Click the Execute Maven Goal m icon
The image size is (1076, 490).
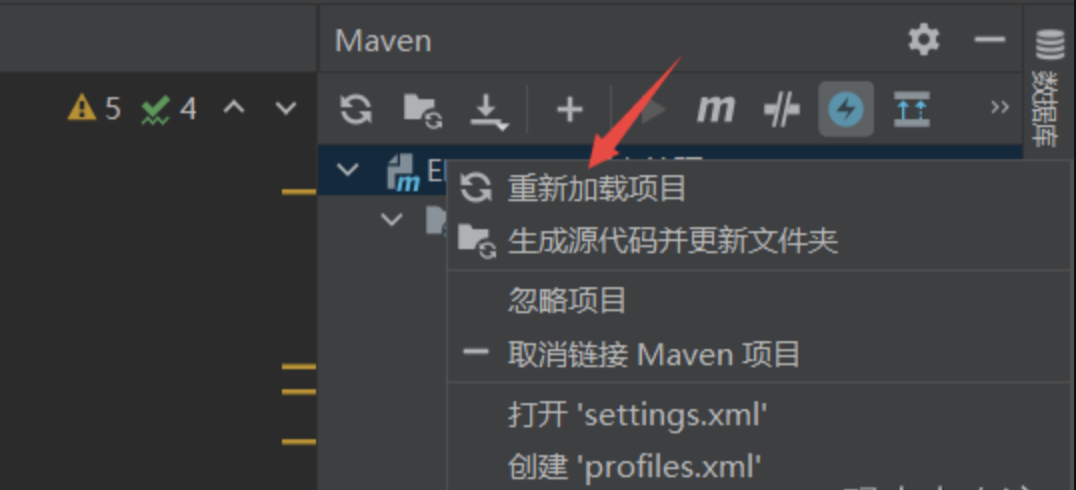715,110
